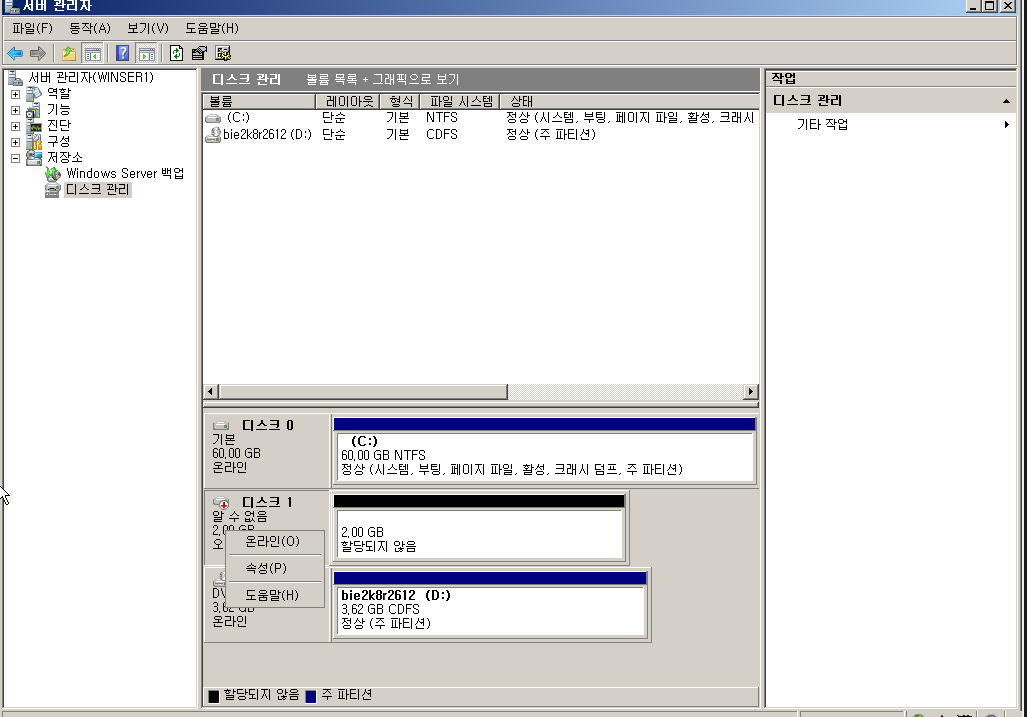Click the Forward arrow toolbar icon
This screenshot has width=1027, height=717.
tap(38, 53)
